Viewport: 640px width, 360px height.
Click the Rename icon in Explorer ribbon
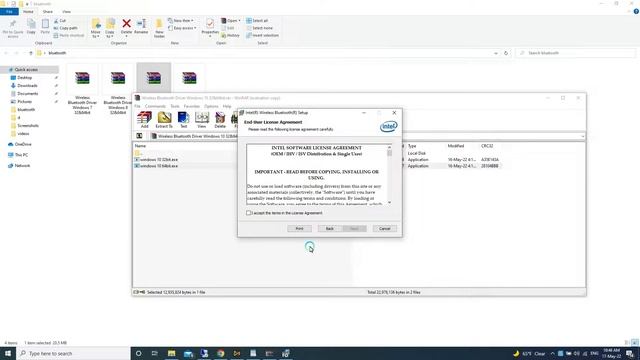coord(141,27)
